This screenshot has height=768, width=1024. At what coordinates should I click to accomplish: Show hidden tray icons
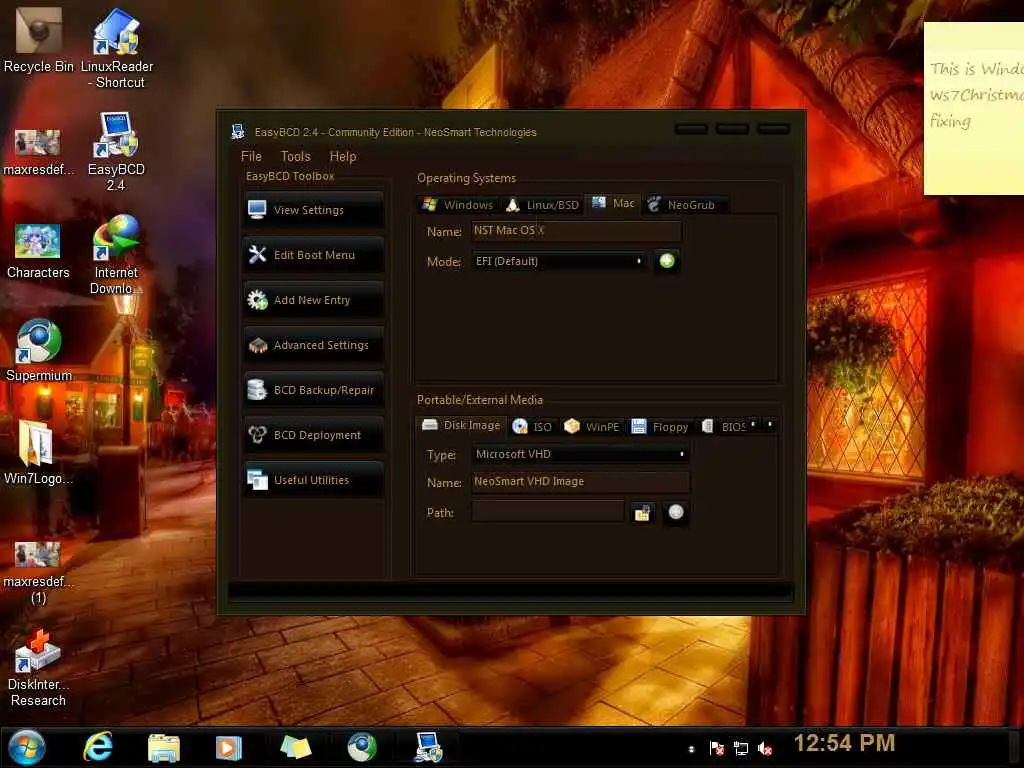pyautogui.click(x=692, y=749)
